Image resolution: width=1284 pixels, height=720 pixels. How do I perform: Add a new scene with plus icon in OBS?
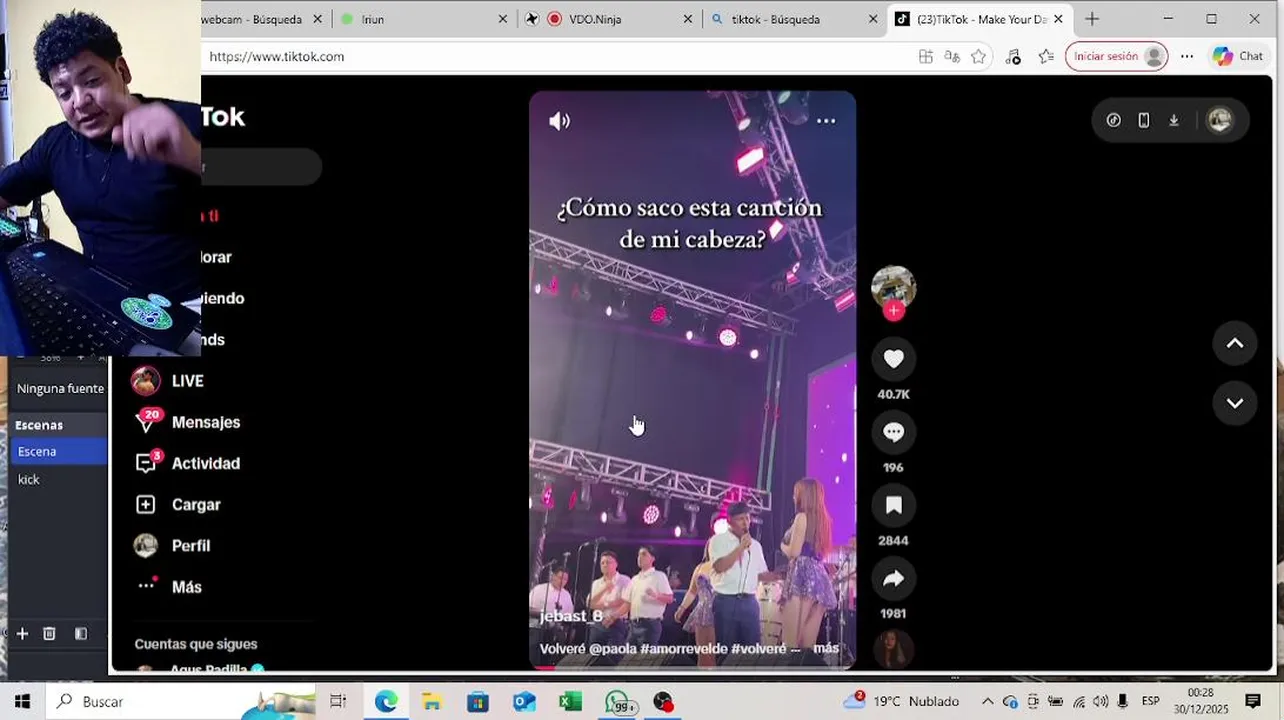coord(22,634)
